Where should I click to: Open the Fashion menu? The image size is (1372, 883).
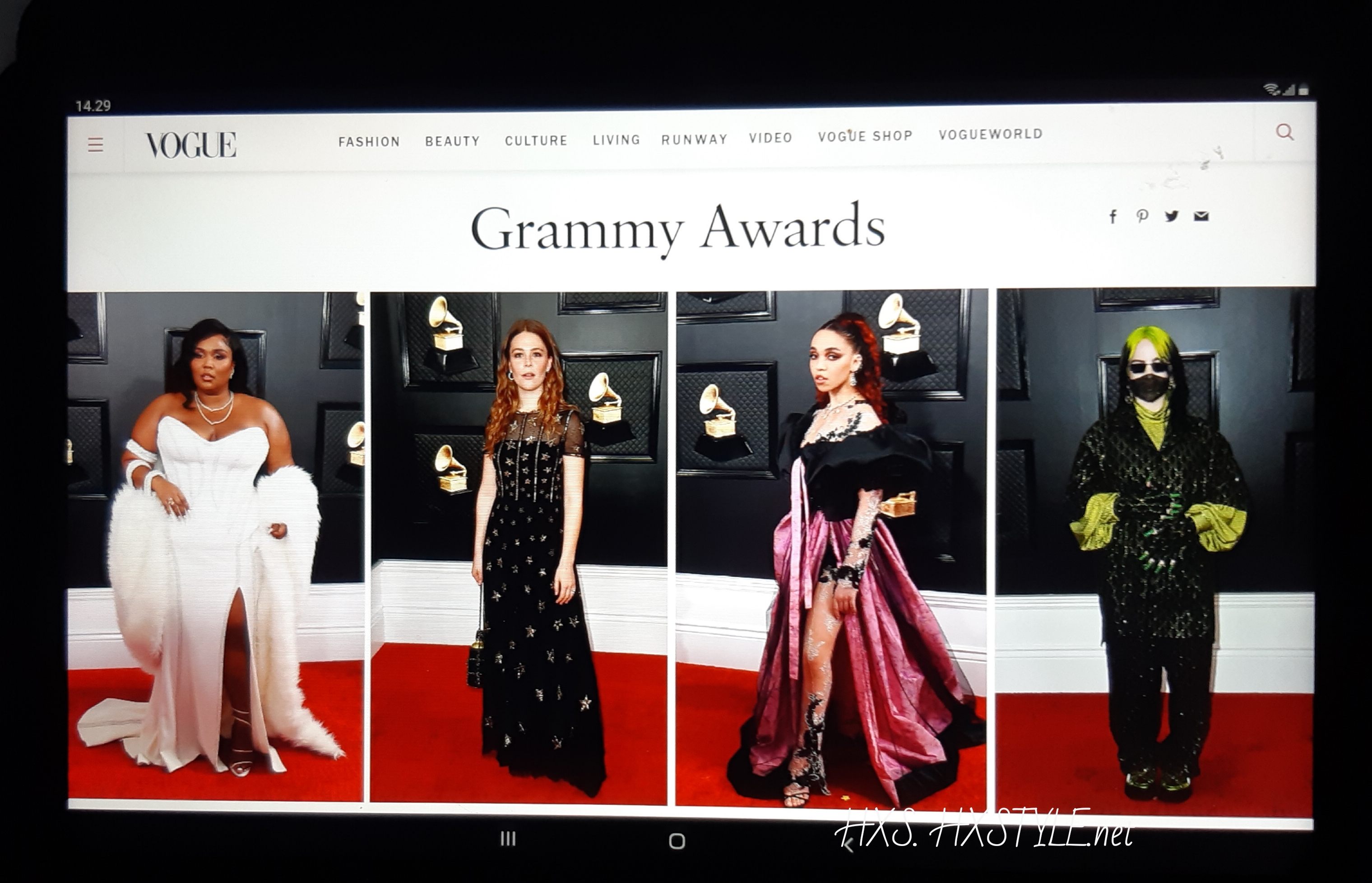click(x=369, y=142)
